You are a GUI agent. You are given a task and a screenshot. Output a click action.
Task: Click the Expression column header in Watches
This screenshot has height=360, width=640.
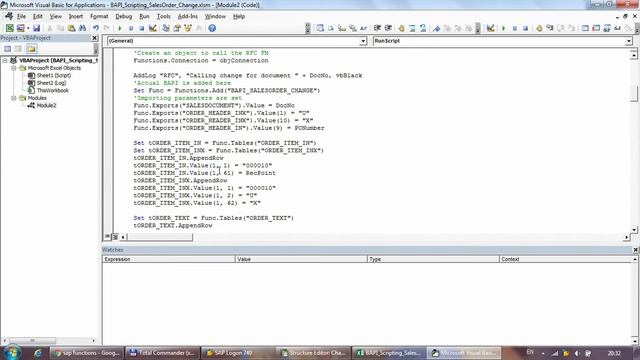169,259
